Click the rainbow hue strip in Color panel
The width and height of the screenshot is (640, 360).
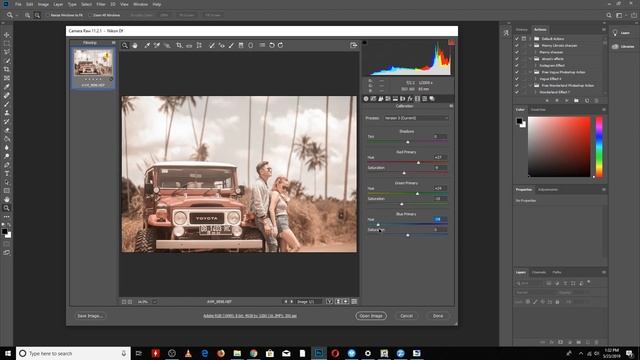(x=599, y=147)
